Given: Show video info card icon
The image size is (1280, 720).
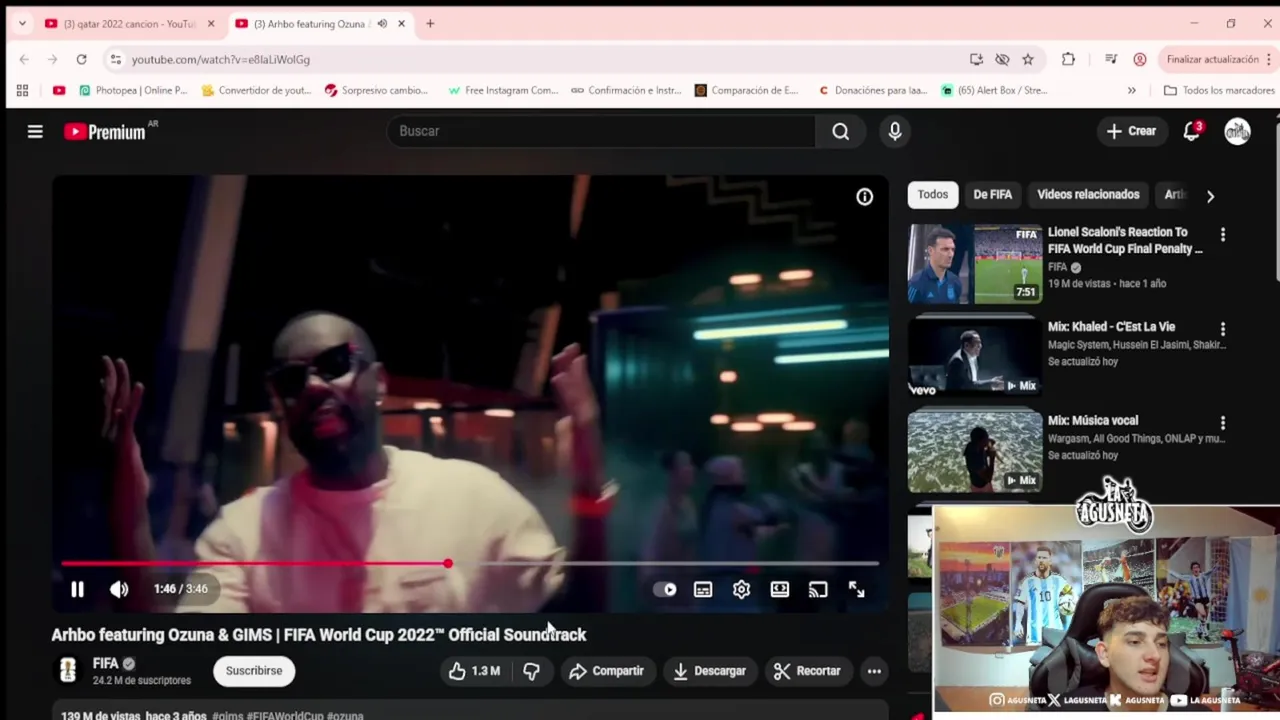Looking at the screenshot, I should click(865, 197).
